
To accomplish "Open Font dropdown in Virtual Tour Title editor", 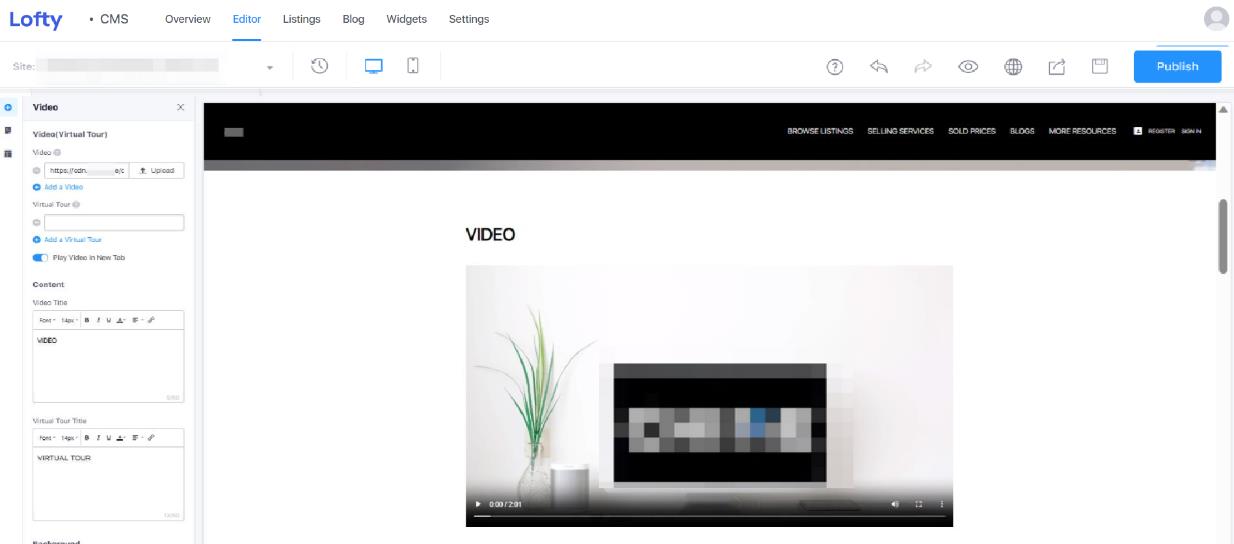I will point(47,438).
